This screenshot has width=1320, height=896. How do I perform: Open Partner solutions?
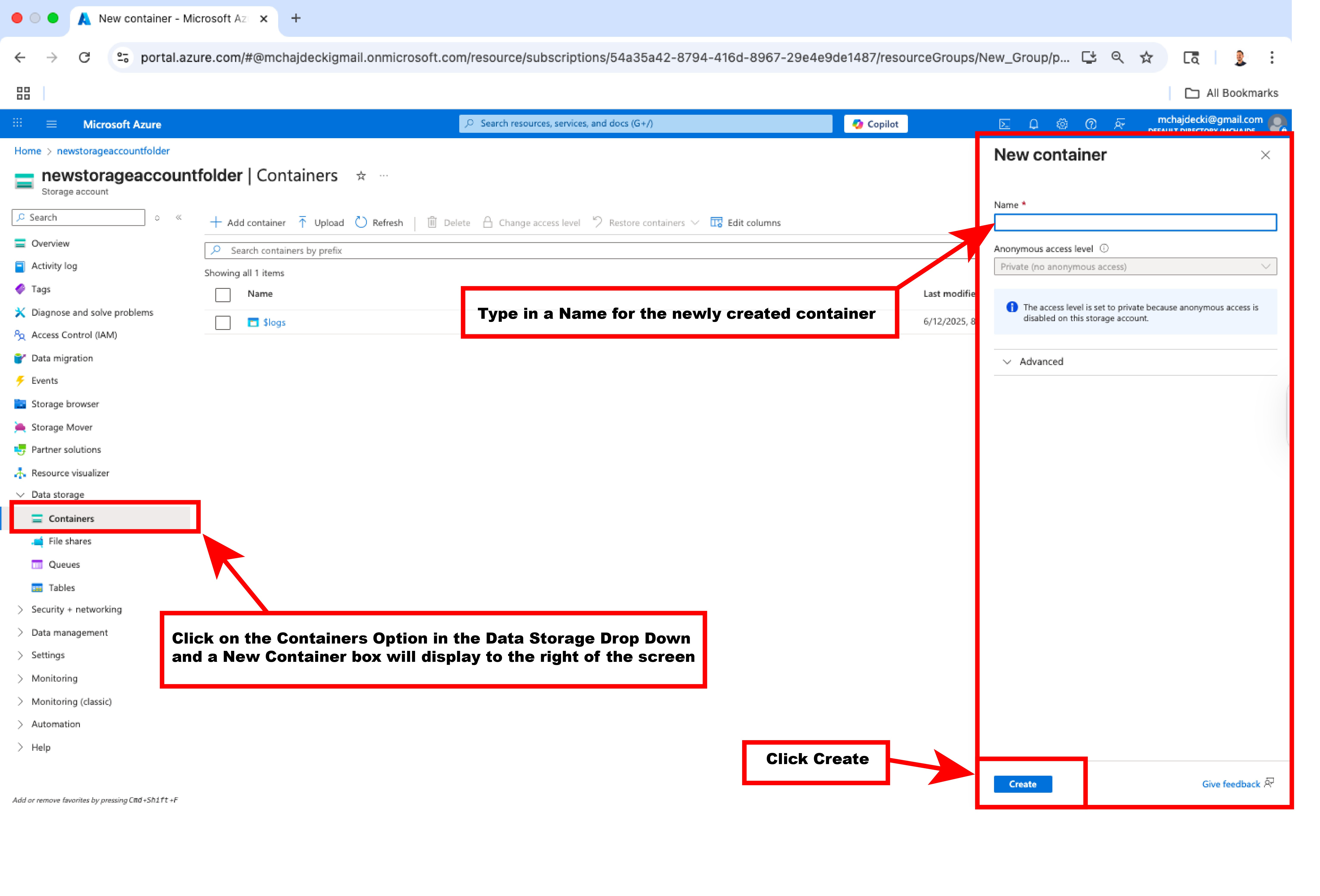point(66,450)
